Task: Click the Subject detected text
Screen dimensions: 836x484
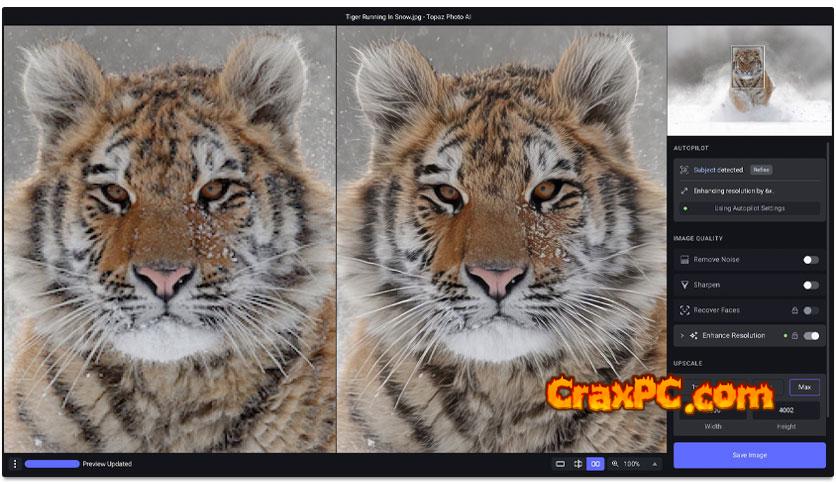Action: click(718, 170)
